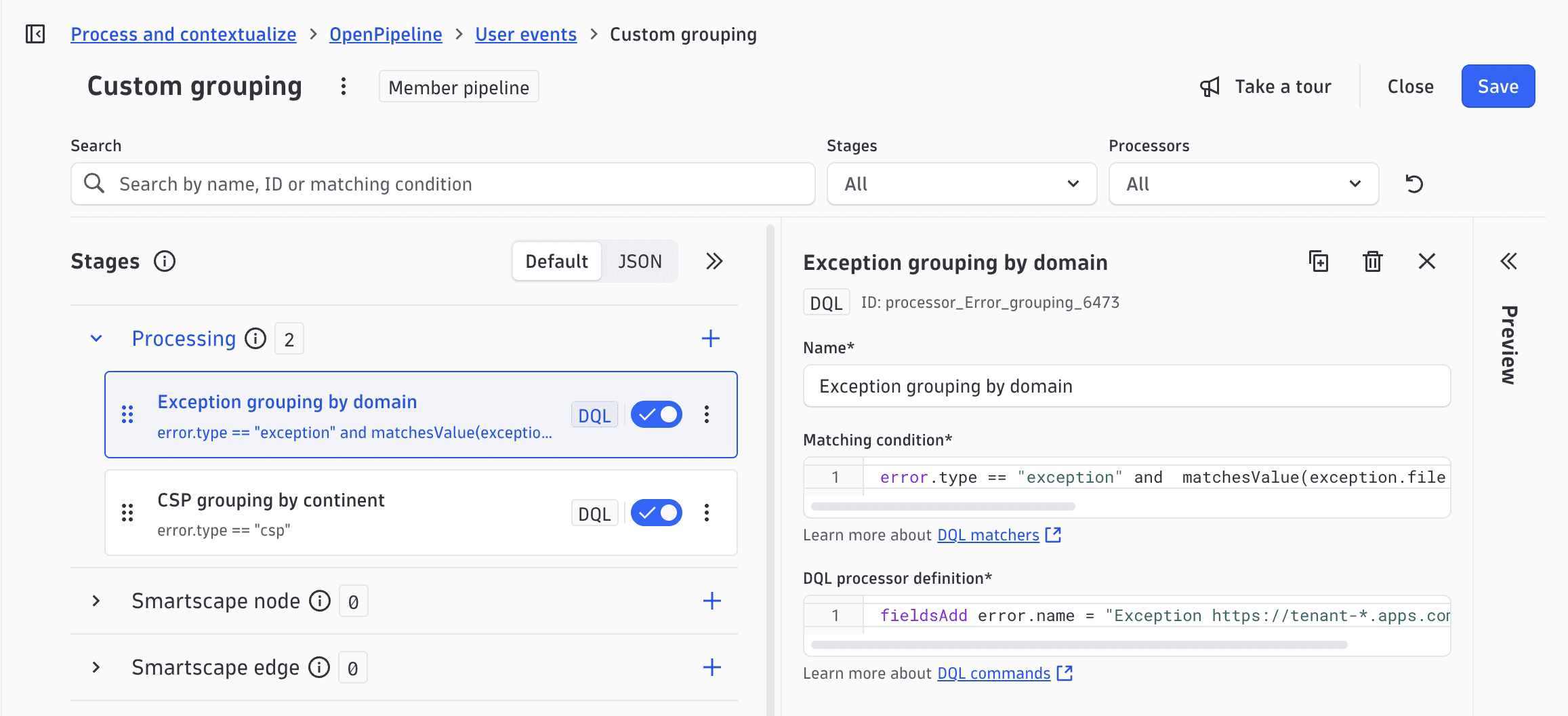Collapse the left sidebar panel icon
The image size is (1568, 716).
pyautogui.click(x=35, y=34)
